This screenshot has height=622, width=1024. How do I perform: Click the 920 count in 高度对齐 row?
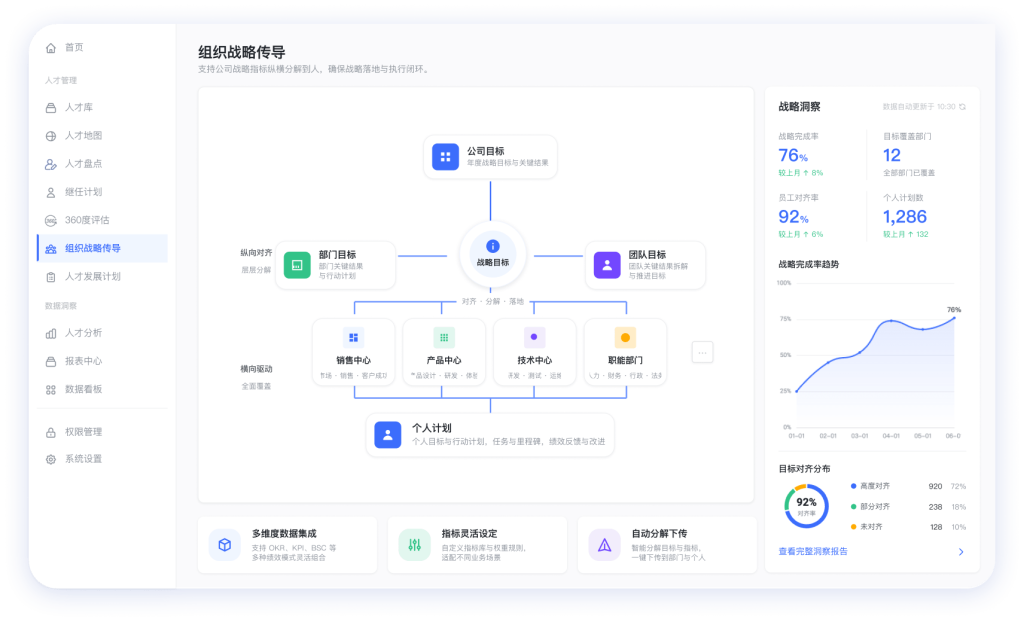935,487
